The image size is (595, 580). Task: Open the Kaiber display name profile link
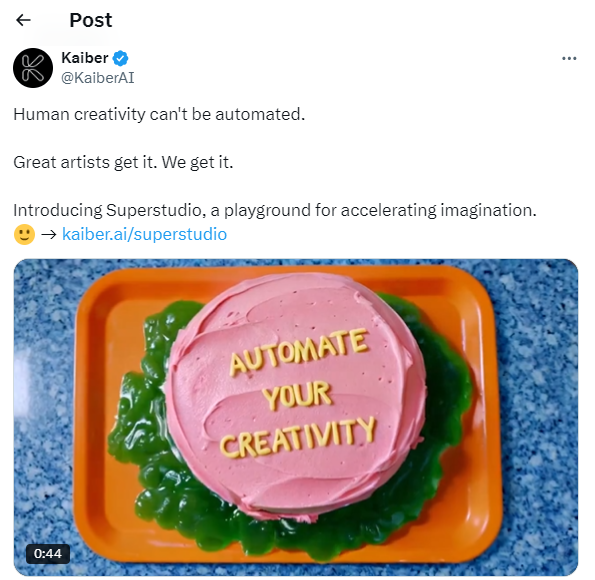coord(85,58)
